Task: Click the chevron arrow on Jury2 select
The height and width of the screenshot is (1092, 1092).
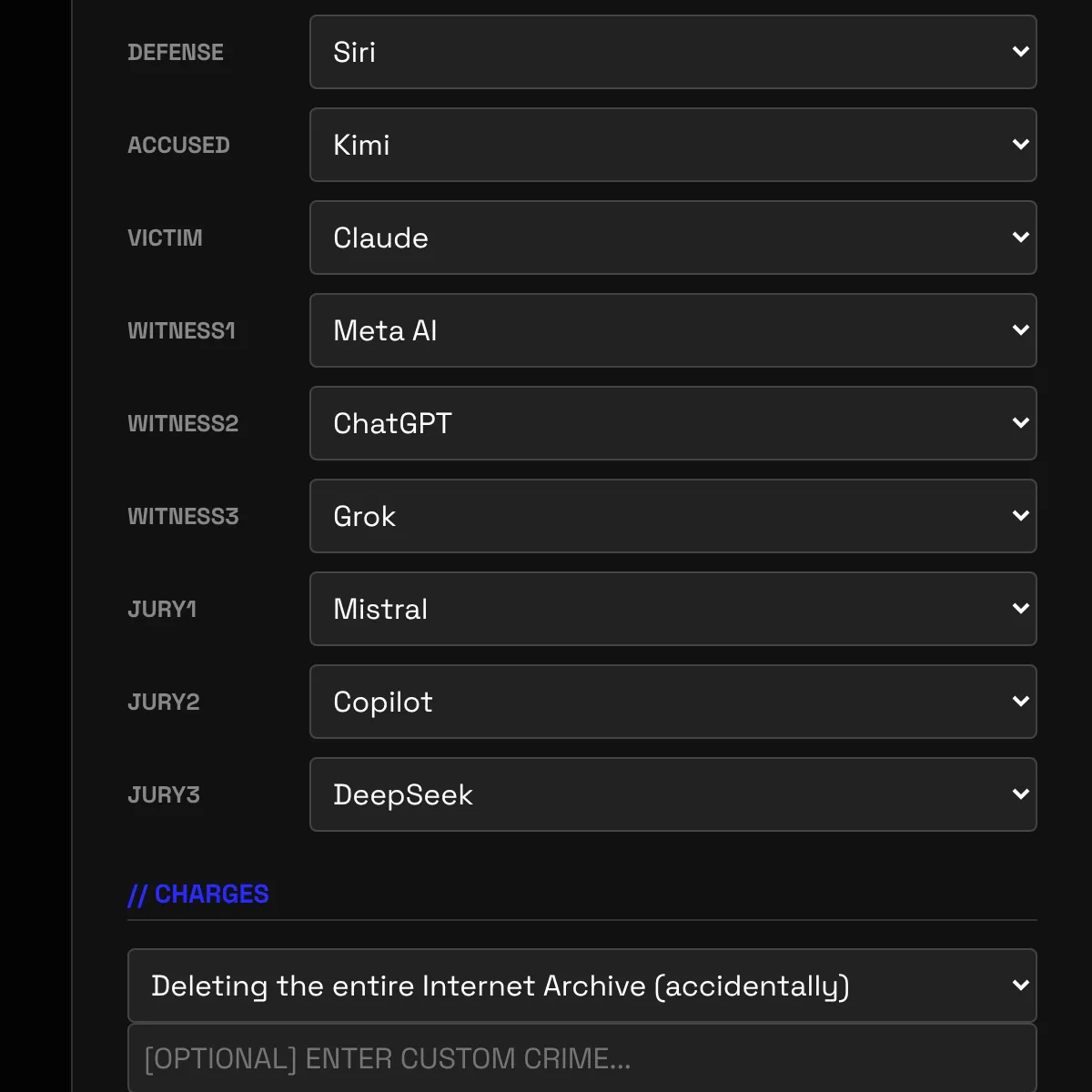Action: (x=1021, y=702)
